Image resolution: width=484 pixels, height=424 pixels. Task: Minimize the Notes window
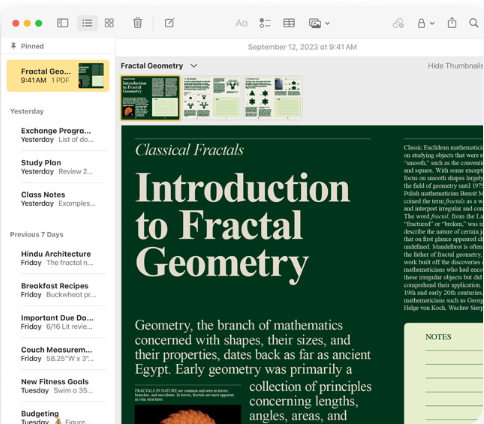(27, 23)
